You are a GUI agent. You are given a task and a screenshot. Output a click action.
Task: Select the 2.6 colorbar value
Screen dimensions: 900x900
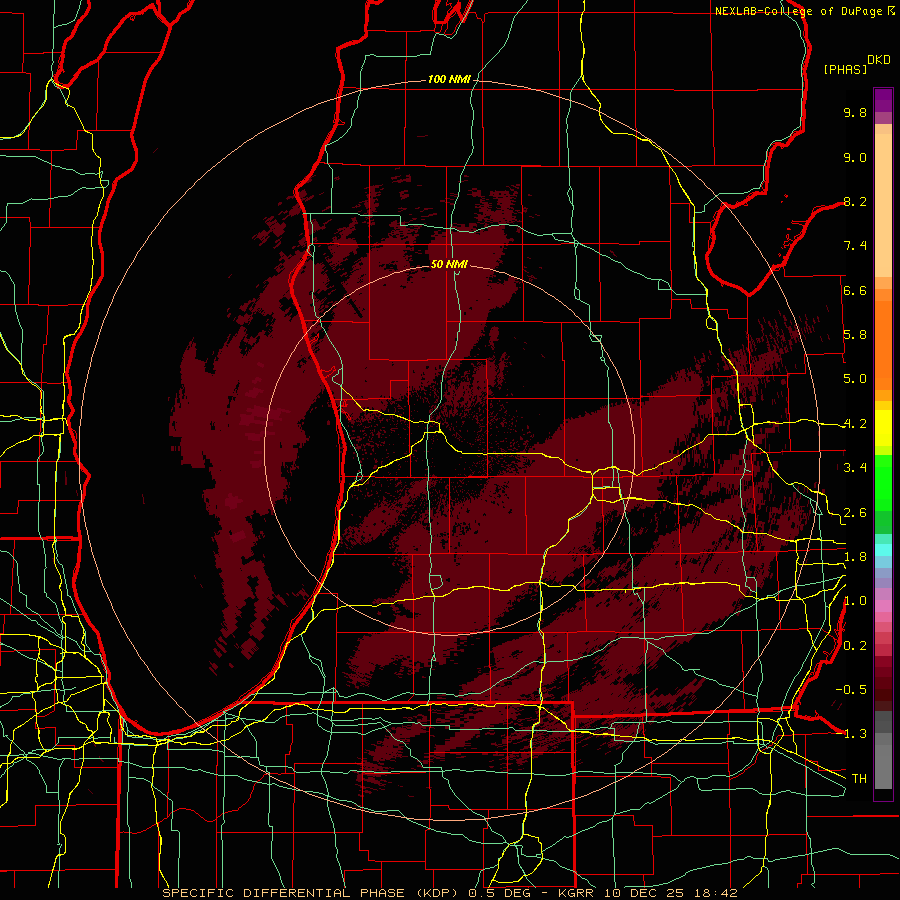point(855,513)
